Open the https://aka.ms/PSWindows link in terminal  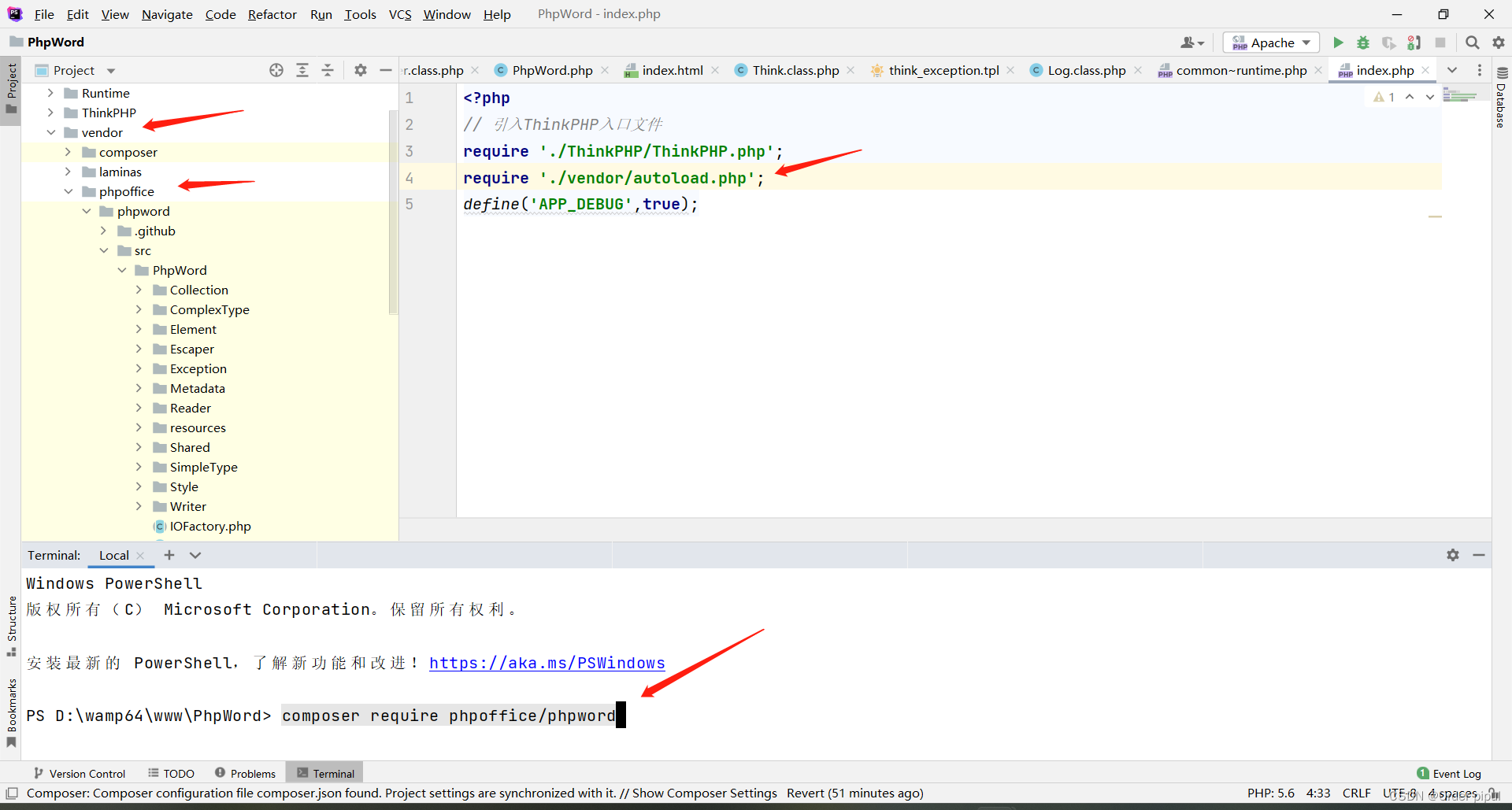pyautogui.click(x=547, y=663)
